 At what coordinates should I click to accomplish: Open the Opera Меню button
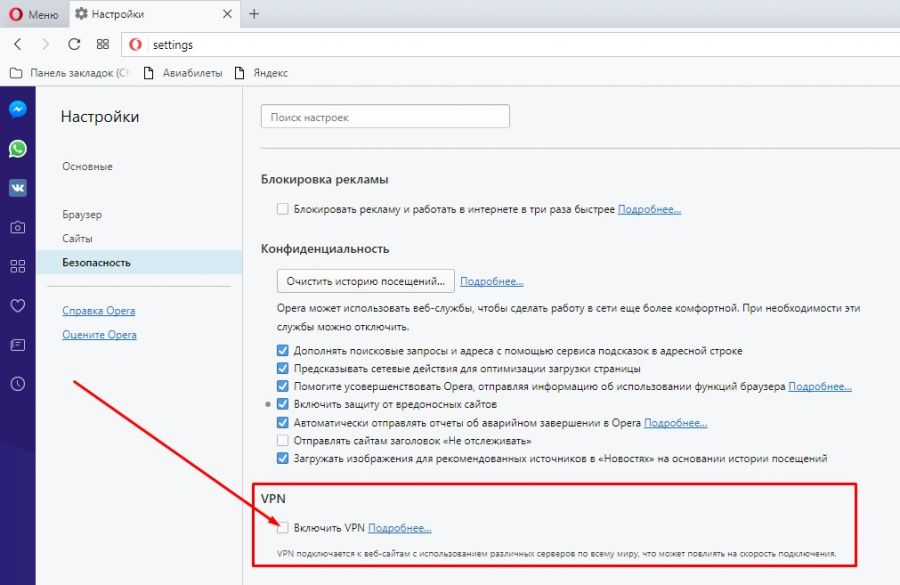pyautogui.click(x=34, y=14)
